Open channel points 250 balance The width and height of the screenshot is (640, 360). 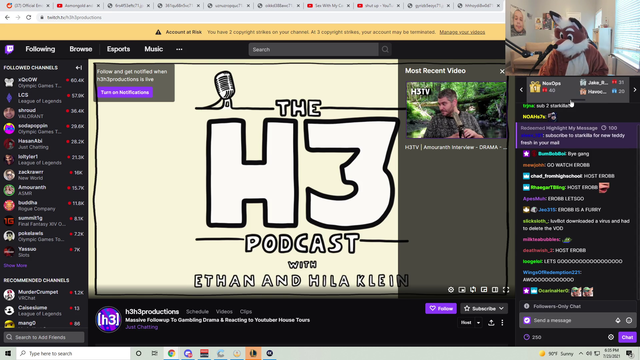533,337
